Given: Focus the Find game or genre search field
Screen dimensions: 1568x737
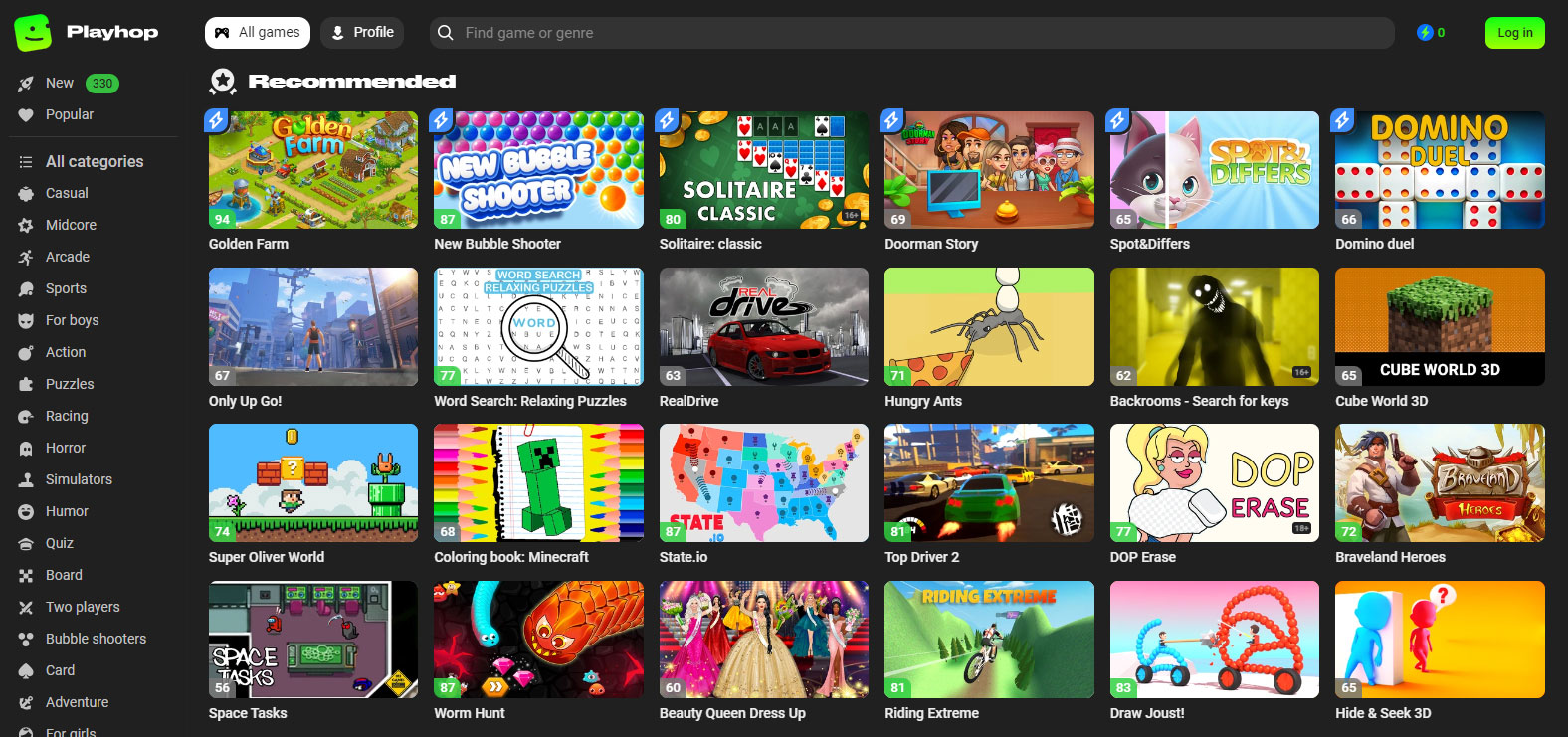Looking at the screenshot, I should pyautogui.click(x=912, y=33).
